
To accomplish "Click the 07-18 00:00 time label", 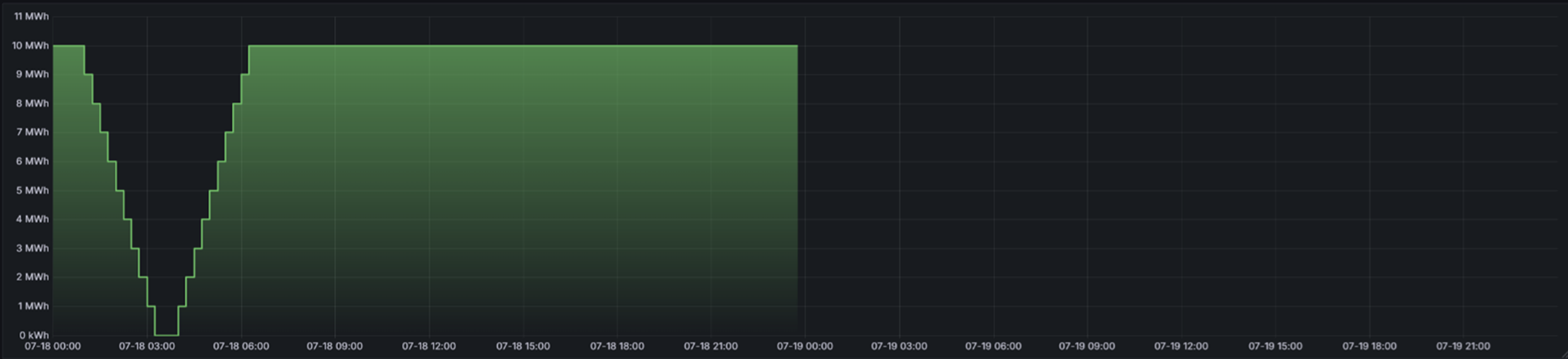I will (53, 346).
